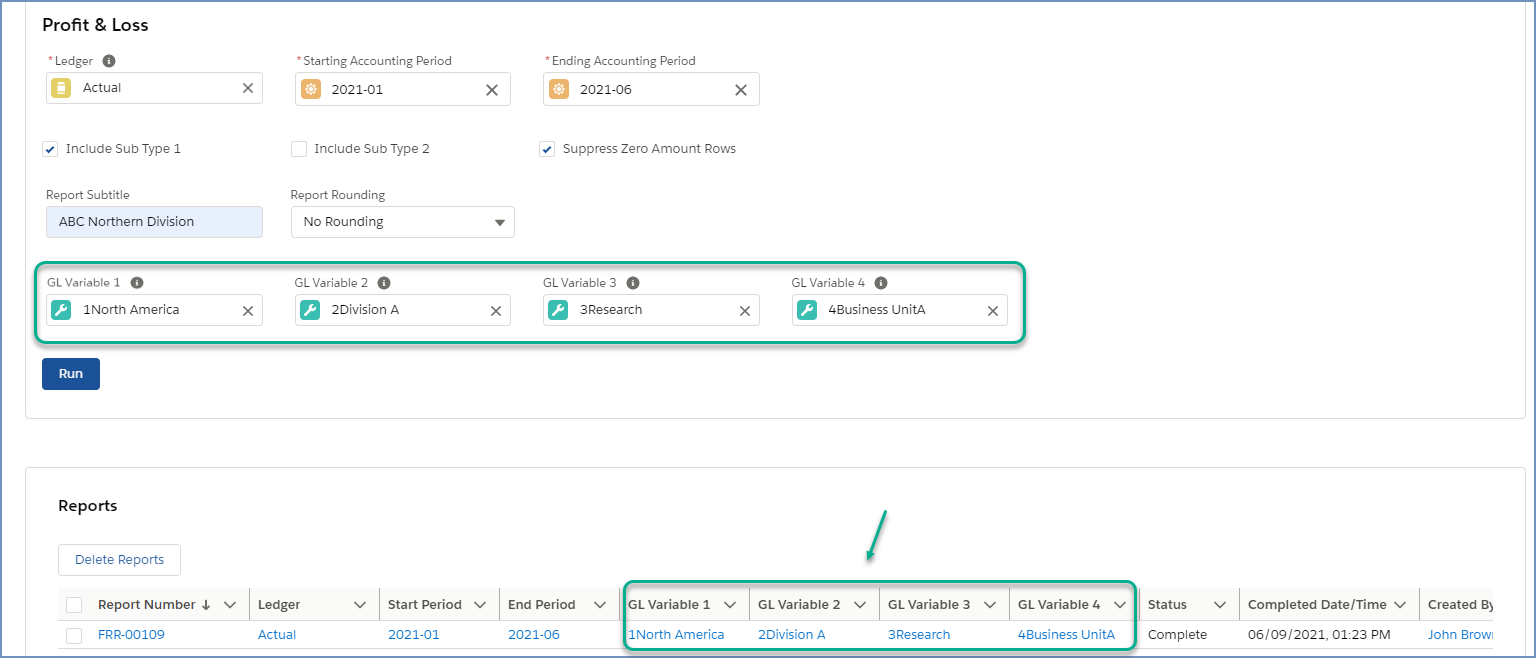Screen dimensions: 1536x658
Task: Clear the Actual ledger selection
Action: pos(248,88)
